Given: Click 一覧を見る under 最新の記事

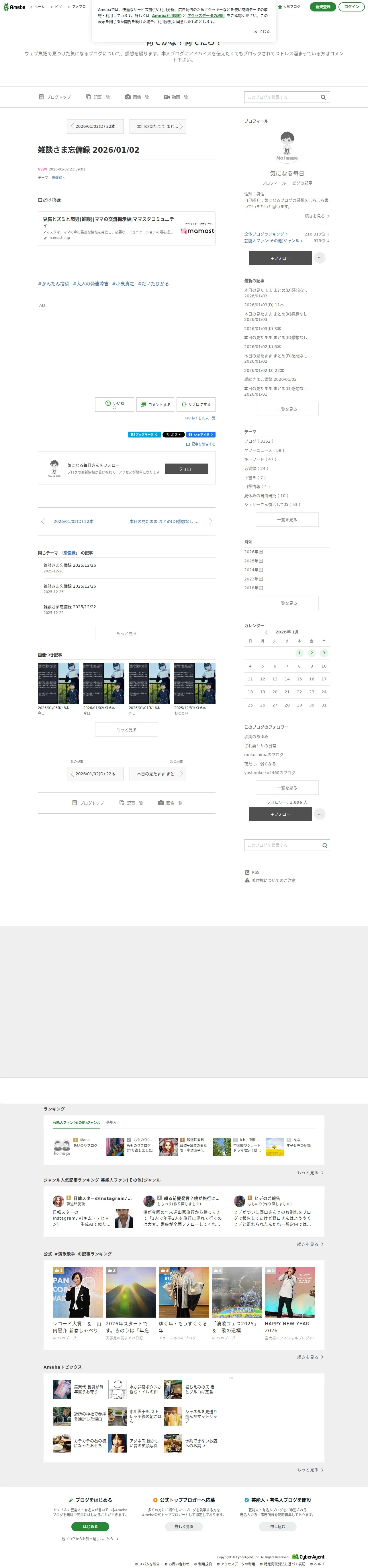Looking at the screenshot, I should coord(287,409).
